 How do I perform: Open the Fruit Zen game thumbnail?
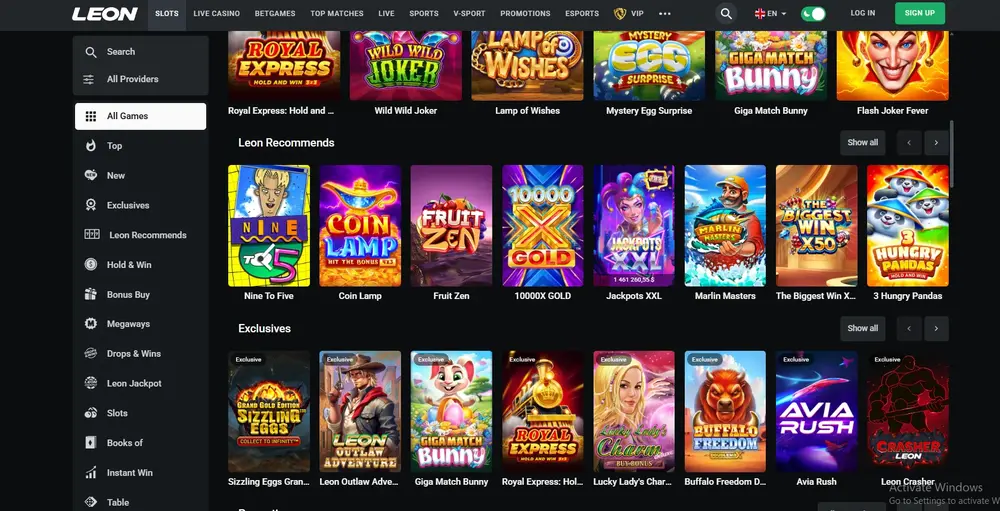[451, 226]
